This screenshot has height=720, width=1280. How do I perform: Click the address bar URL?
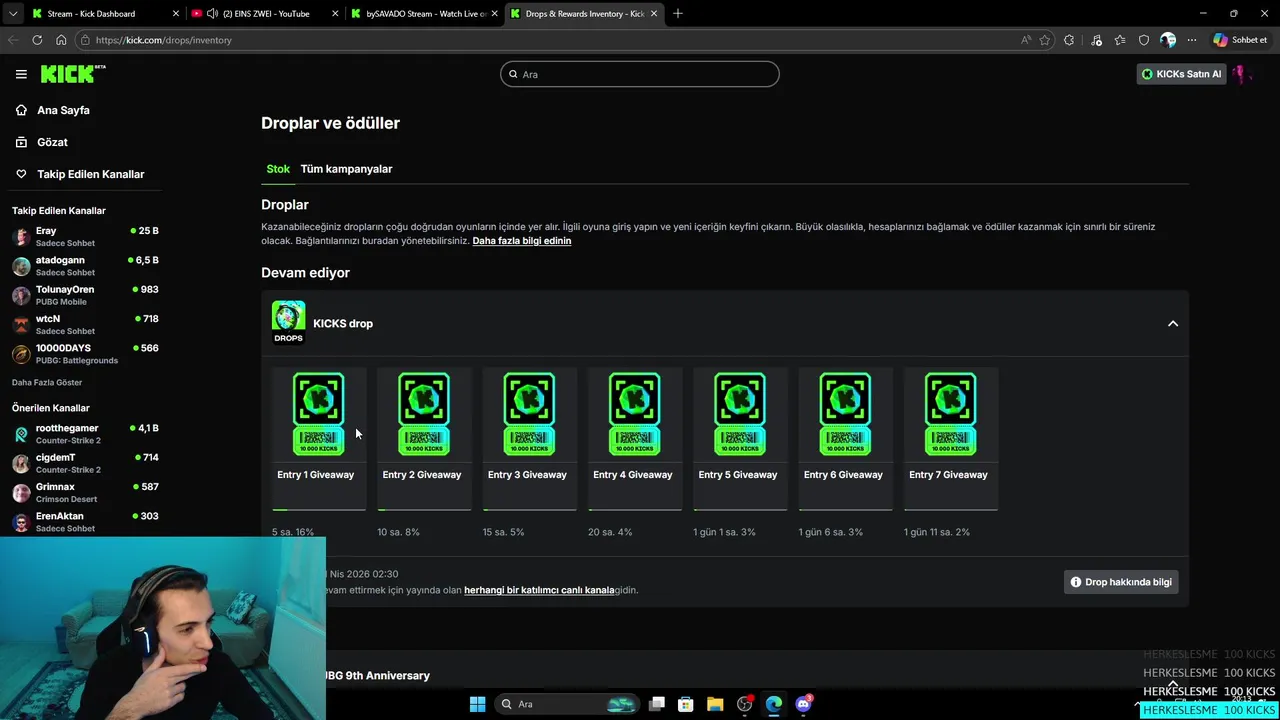164,40
